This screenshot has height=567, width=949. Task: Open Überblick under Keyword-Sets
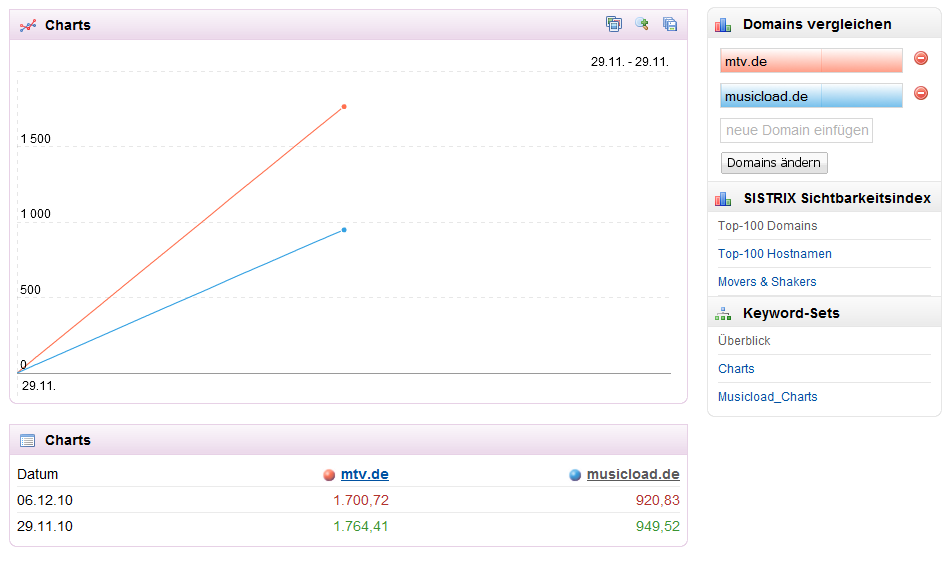click(744, 341)
